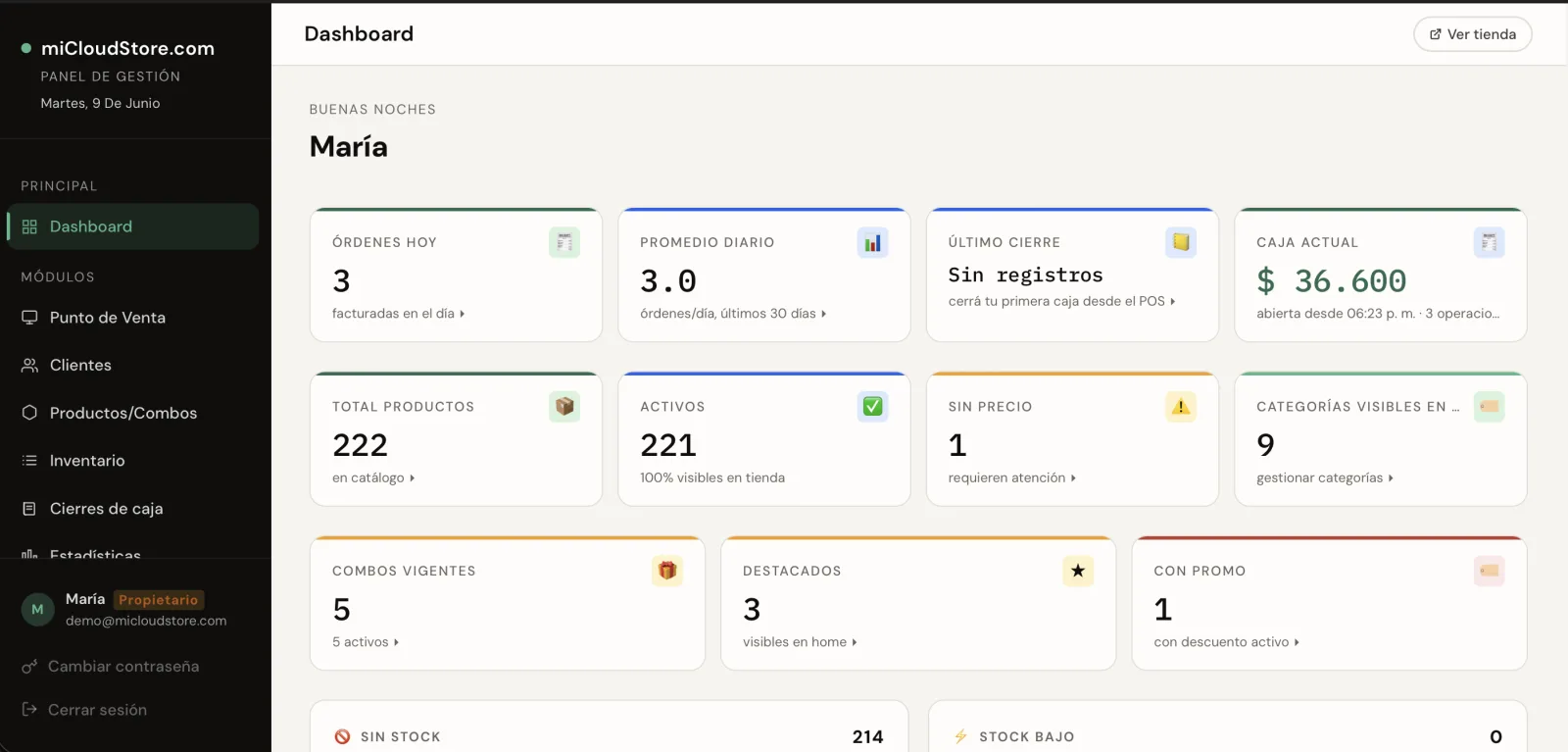Click the Sin Stock card header

pyautogui.click(x=609, y=736)
